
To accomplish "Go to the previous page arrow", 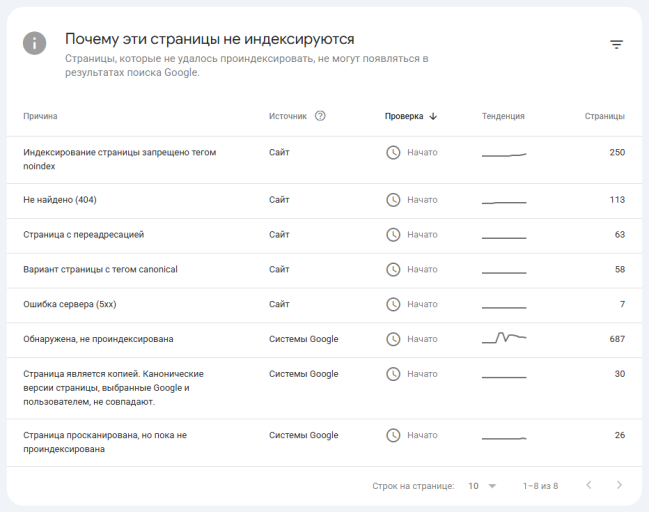I will pos(589,485).
